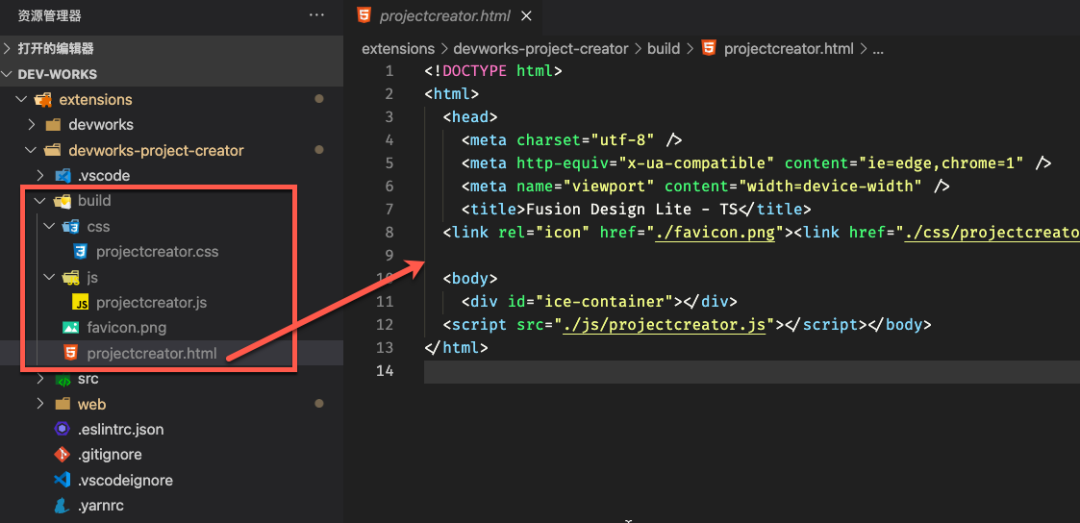Click the 资源管理器 panel title

tap(50, 15)
